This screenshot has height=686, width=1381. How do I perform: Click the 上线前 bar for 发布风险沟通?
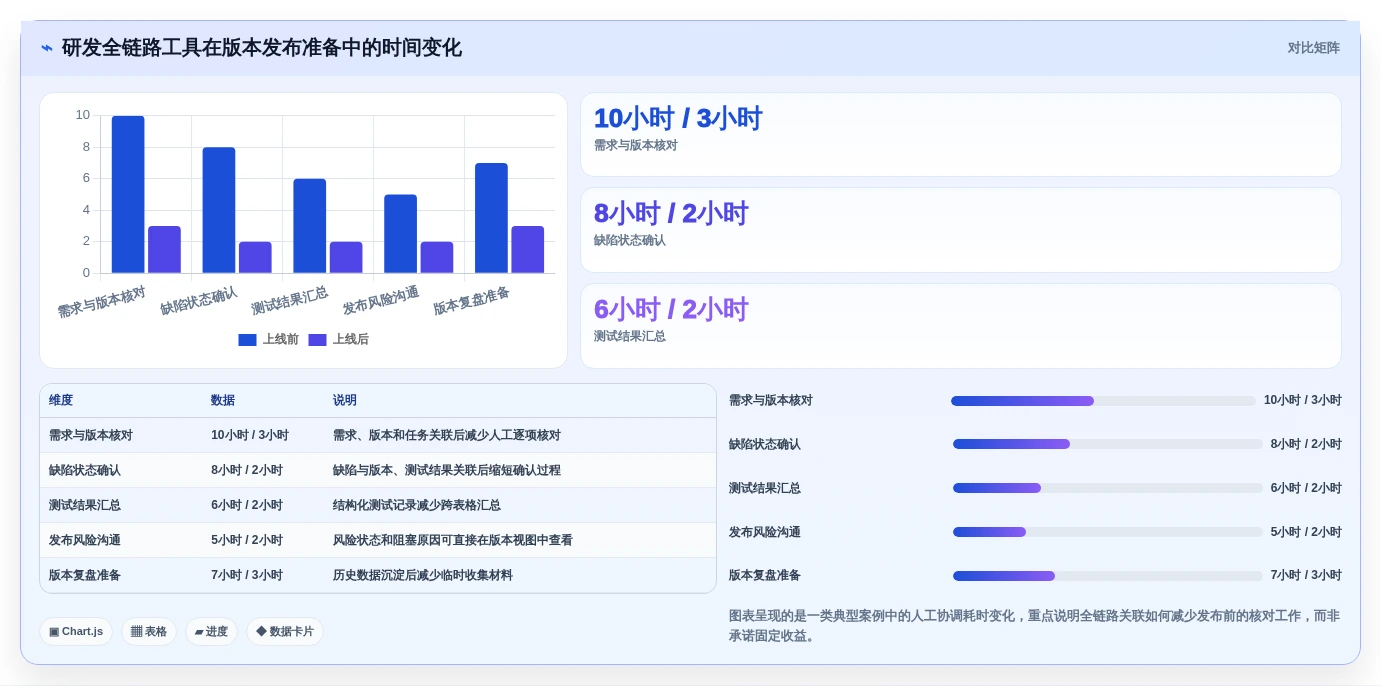pos(400,234)
